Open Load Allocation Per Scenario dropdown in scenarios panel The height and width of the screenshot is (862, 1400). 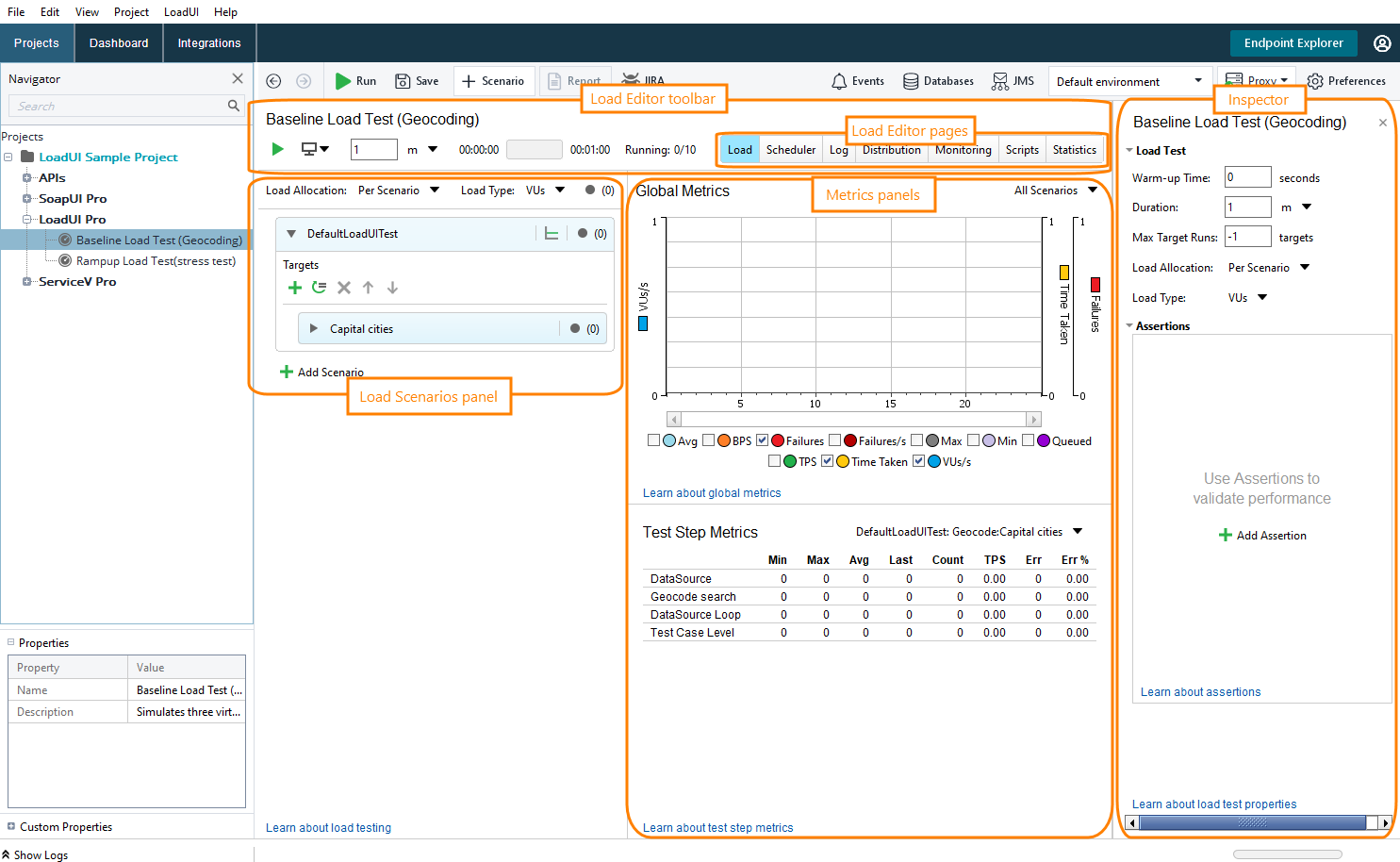[x=399, y=191]
